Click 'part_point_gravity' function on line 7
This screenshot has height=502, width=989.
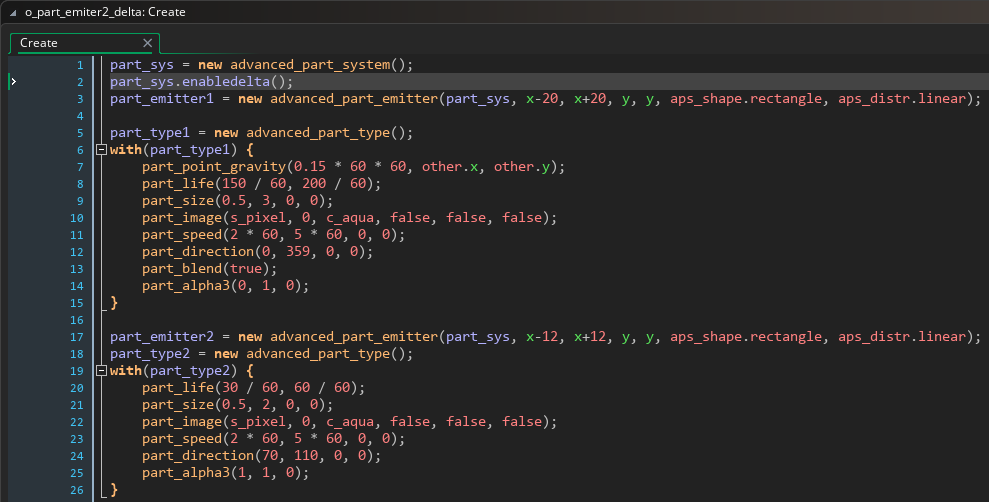point(214,167)
